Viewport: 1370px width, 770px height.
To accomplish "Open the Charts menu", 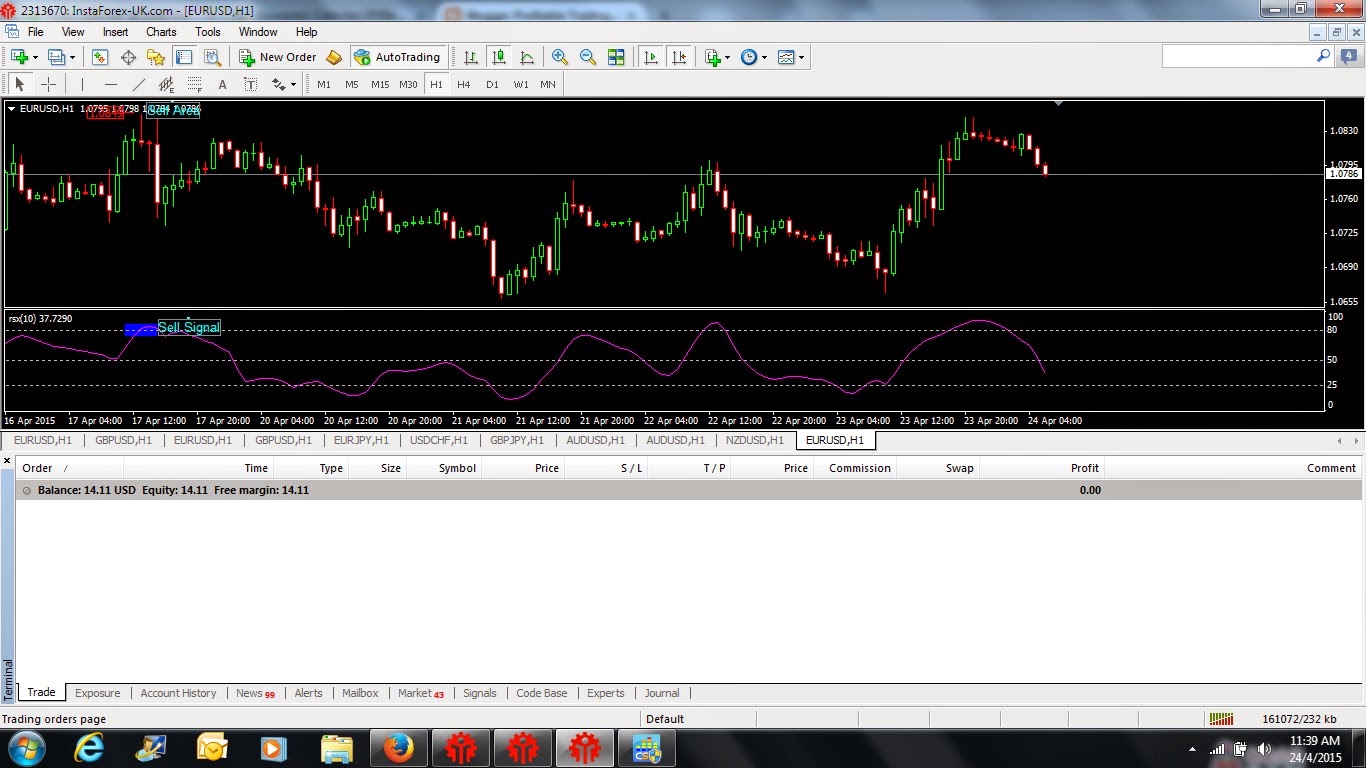I will point(161,32).
